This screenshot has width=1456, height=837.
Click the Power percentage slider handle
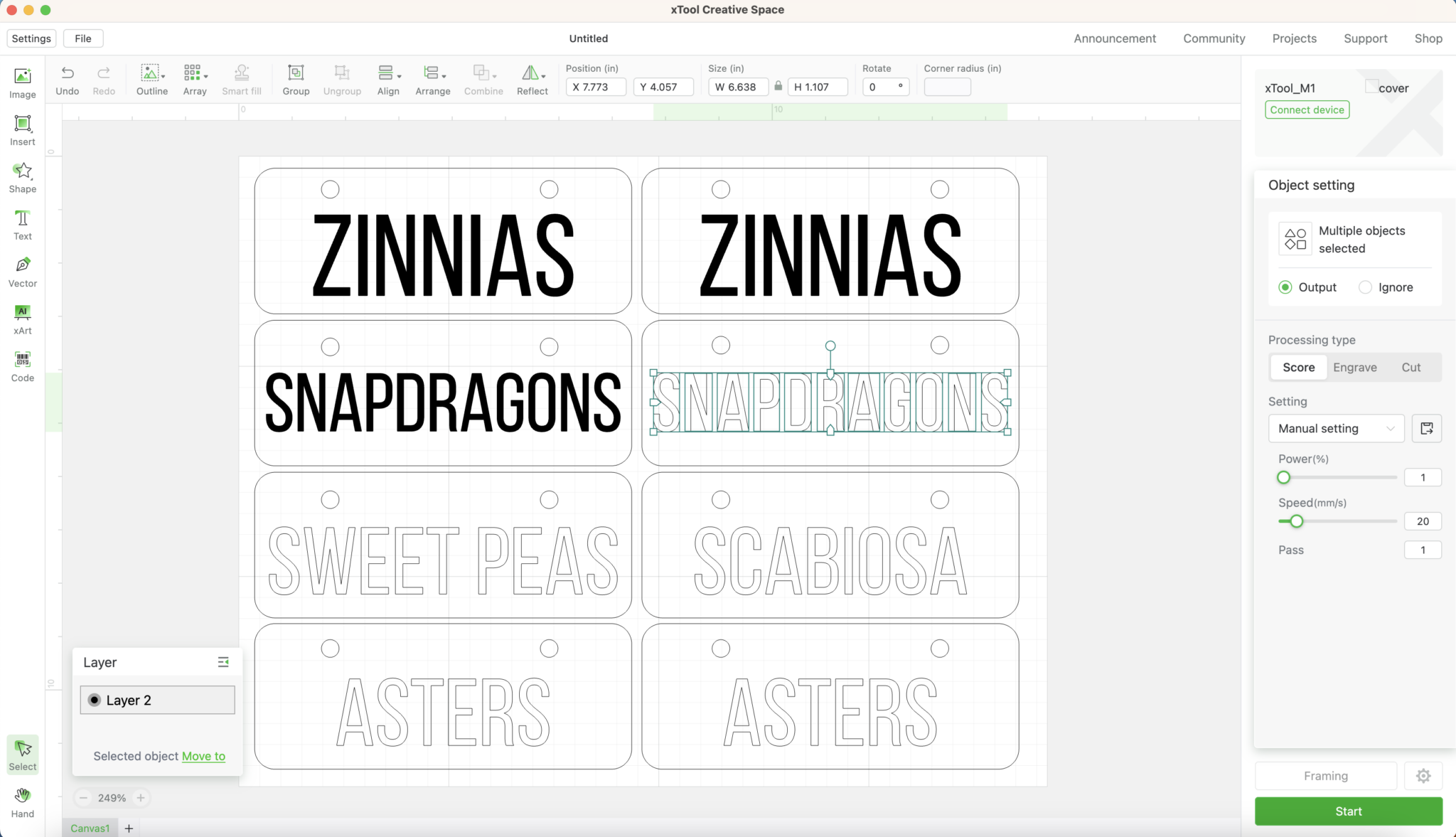coord(1283,477)
